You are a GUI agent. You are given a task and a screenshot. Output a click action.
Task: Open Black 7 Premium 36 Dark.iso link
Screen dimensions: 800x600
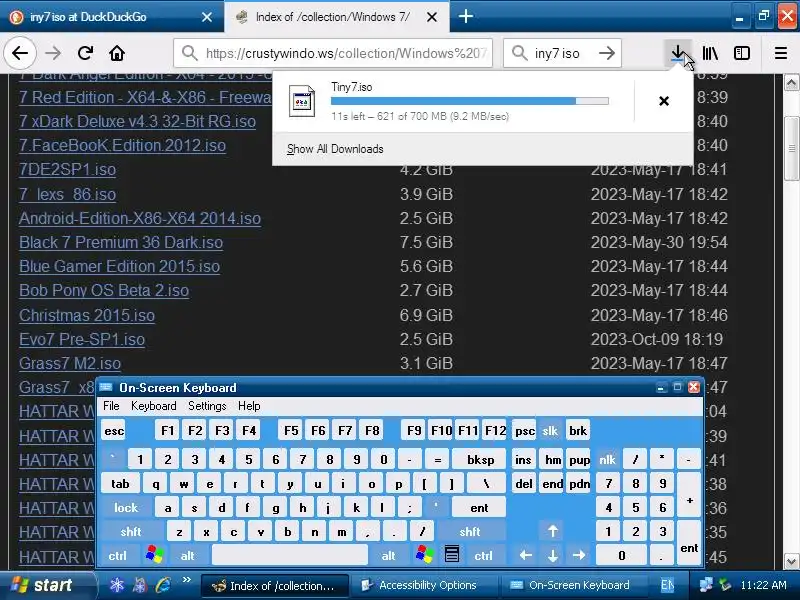point(121,242)
